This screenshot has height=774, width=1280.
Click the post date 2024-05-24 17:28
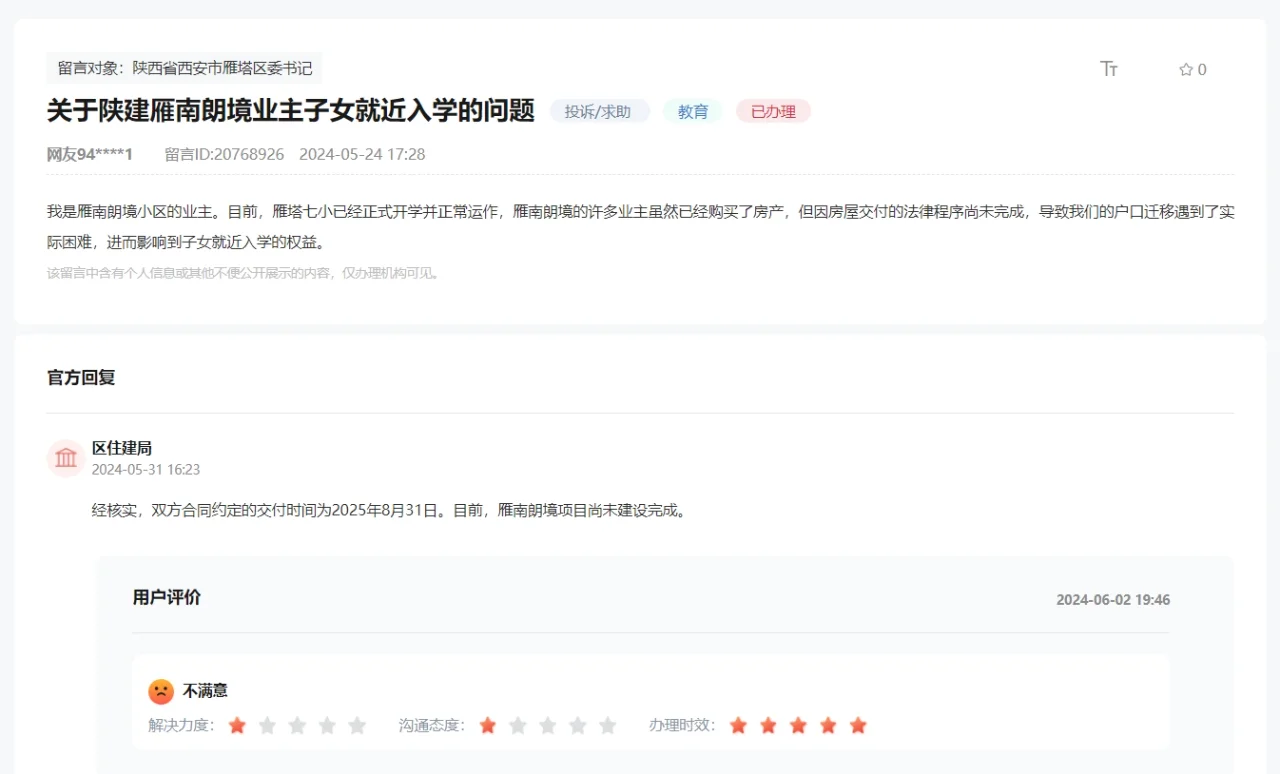coord(362,154)
